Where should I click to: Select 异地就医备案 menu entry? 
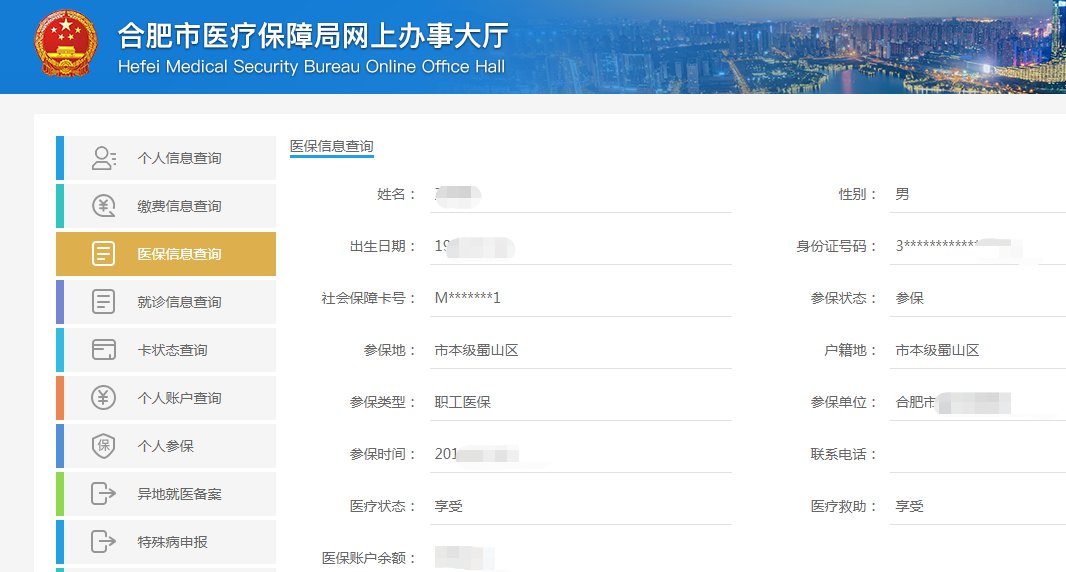tap(179, 494)
